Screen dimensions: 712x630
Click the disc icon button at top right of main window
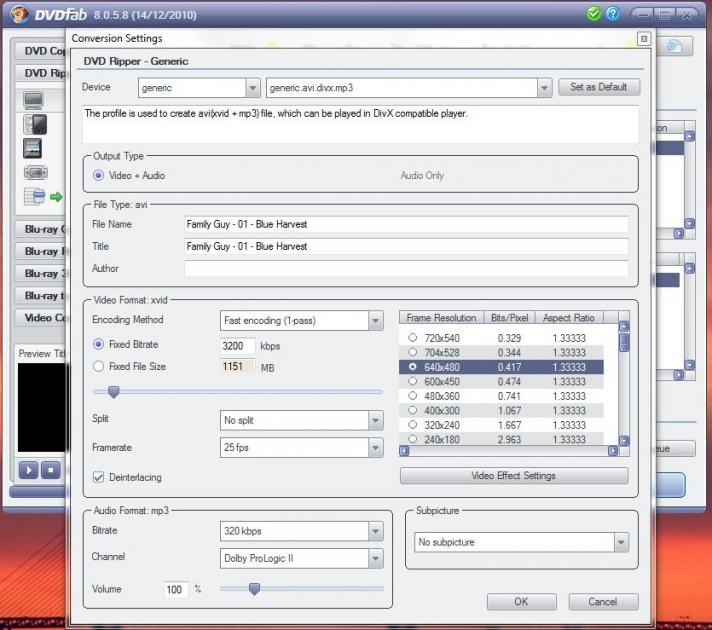675,46
